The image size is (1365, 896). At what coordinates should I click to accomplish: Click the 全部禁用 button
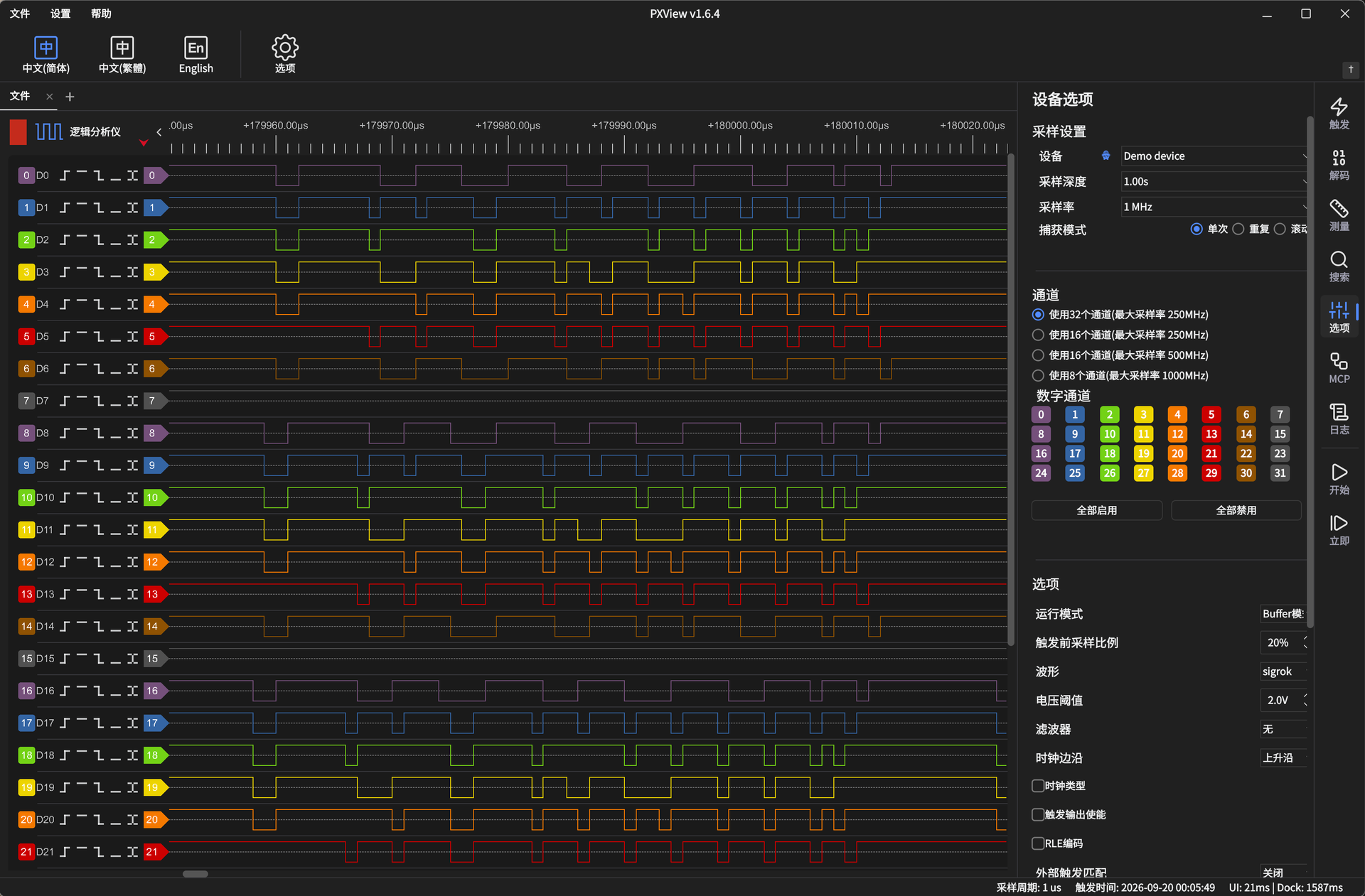[1236, 510]
